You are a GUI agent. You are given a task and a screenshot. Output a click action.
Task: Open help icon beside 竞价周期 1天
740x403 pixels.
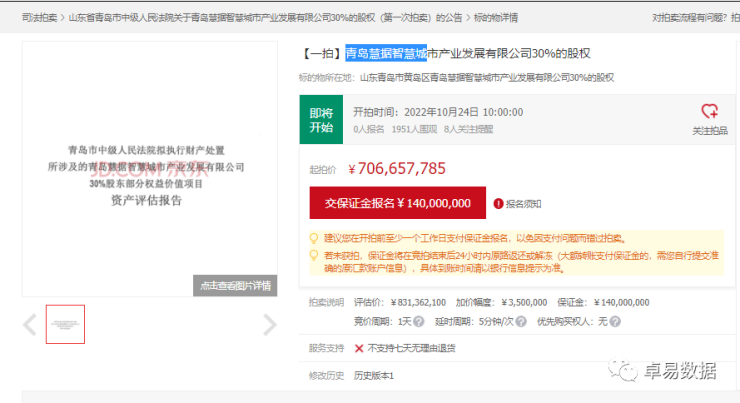click(419, 322)
